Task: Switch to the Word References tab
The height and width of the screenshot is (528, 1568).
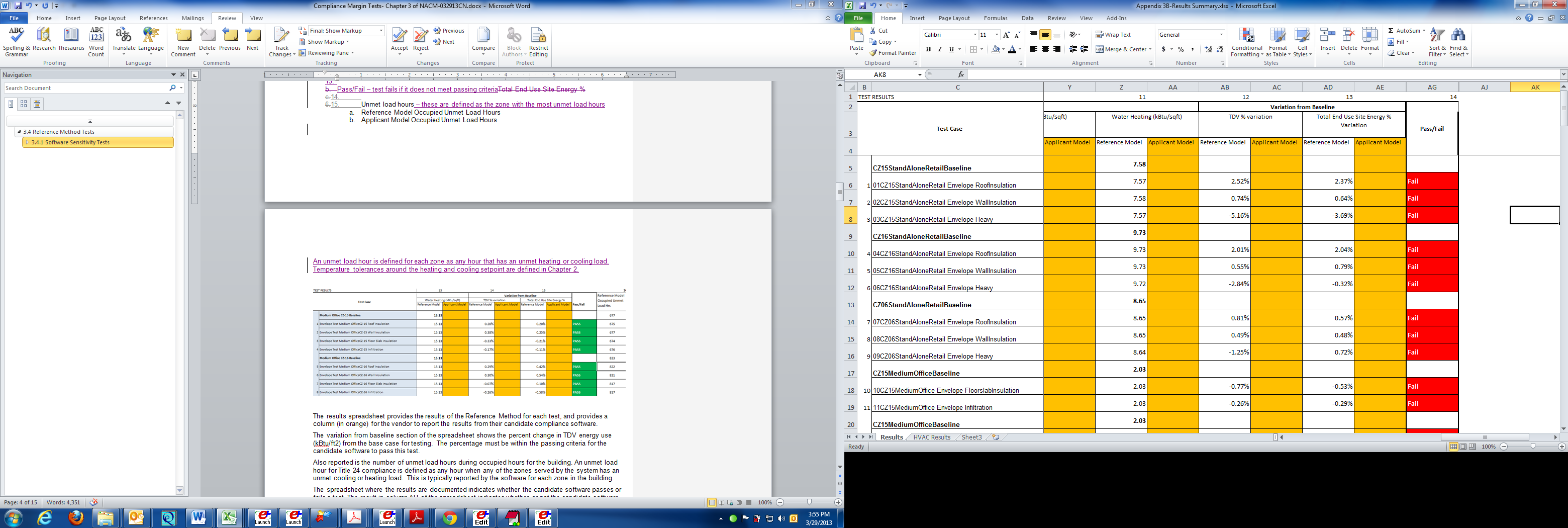Action: (153, 18)
